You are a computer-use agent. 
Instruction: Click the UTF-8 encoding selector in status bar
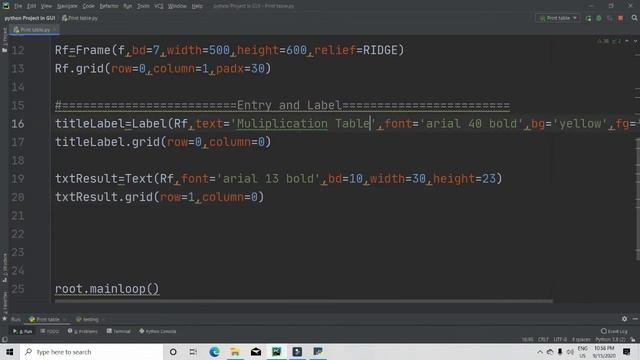pyautogui.click(x=560, y=340)
